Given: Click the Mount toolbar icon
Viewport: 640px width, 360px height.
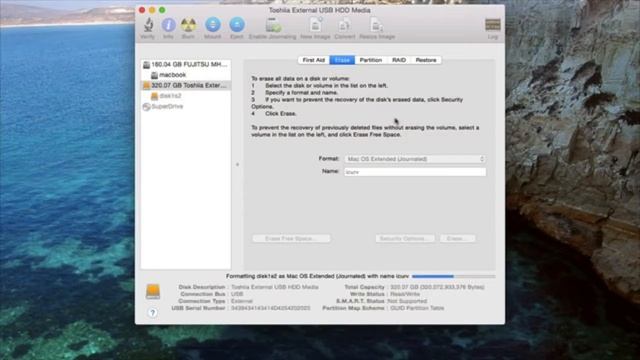Looking at the screenshot, I should point(213,25).
